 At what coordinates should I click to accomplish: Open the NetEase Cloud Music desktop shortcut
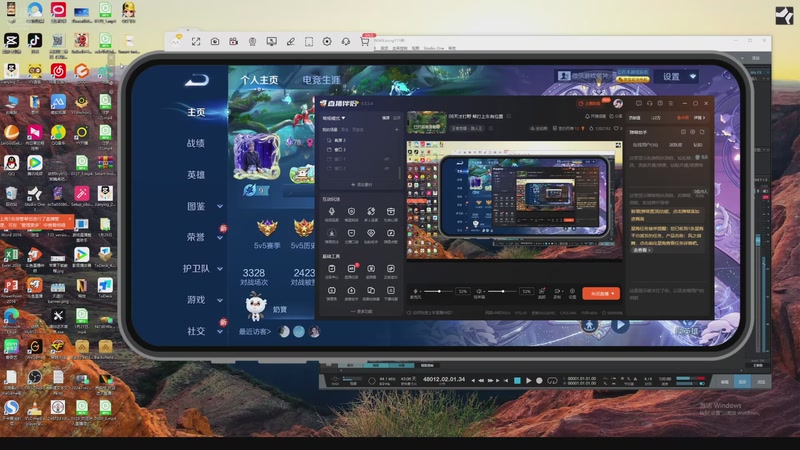(58, 72)
